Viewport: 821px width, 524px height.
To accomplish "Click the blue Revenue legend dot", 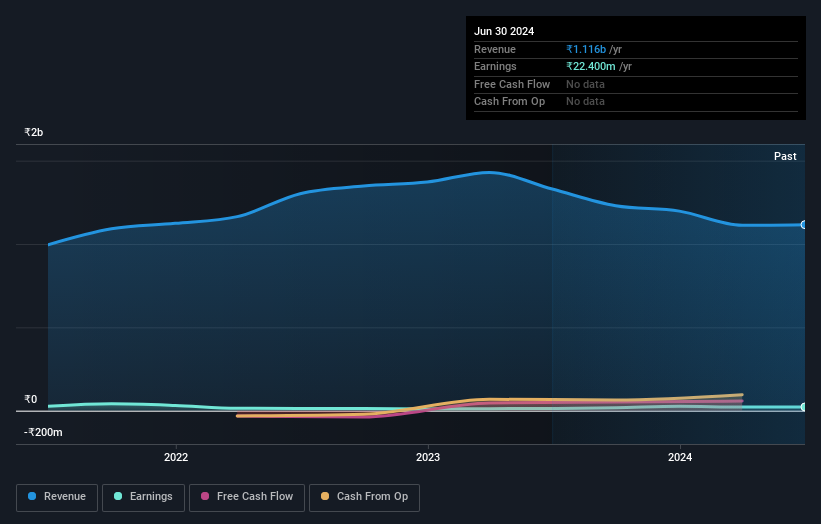I will coord(32,496).
